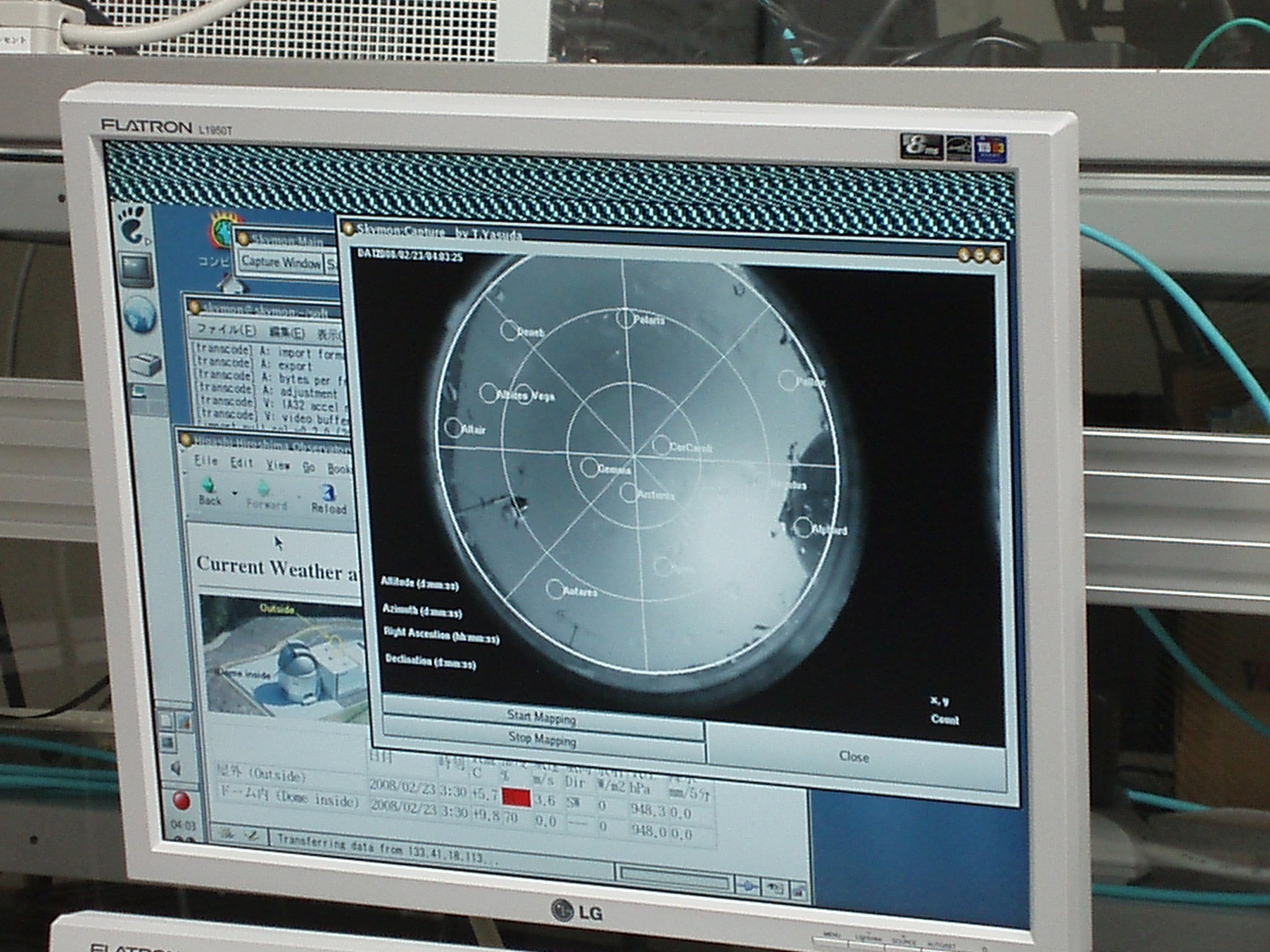
Task: Click the online/offline plug icon in status bar
Action: point(748,887)
